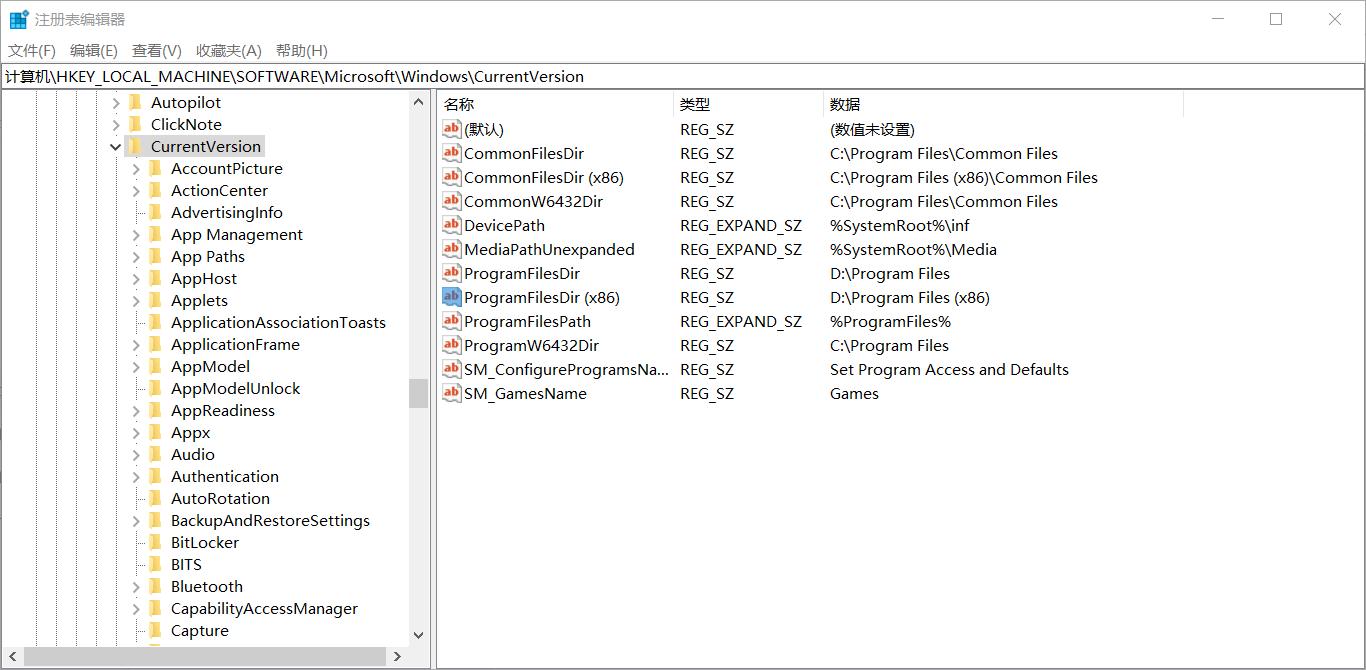The height and width of the screenshot is (670, 1366).
Task: Click the CurrentVersion folder icon
Action: coord(136,146)
